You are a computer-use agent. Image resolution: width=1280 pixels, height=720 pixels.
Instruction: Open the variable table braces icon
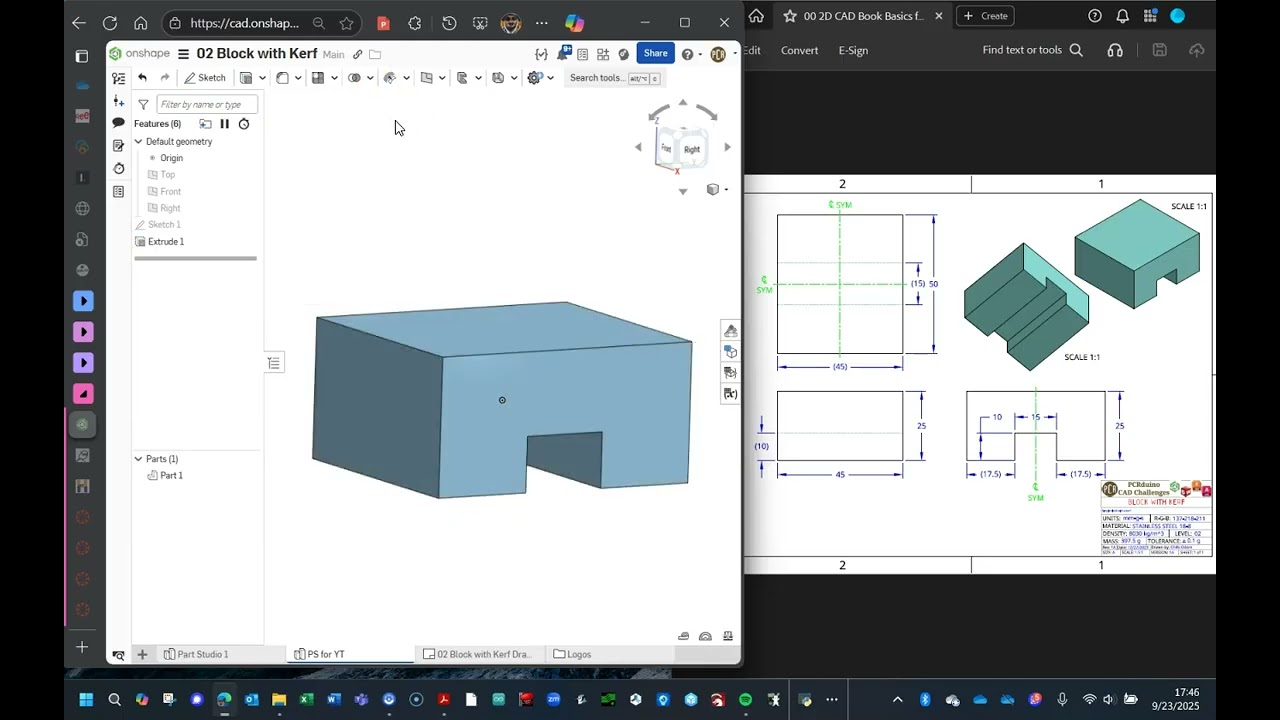coord(541,54)
